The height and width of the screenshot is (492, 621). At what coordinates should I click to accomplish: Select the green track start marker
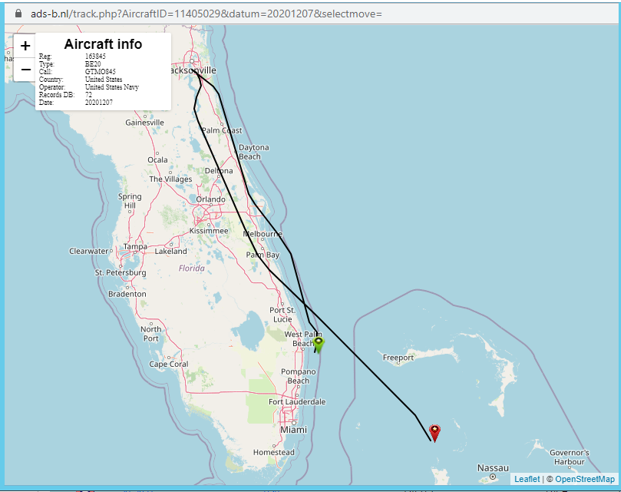click(318, 345)
